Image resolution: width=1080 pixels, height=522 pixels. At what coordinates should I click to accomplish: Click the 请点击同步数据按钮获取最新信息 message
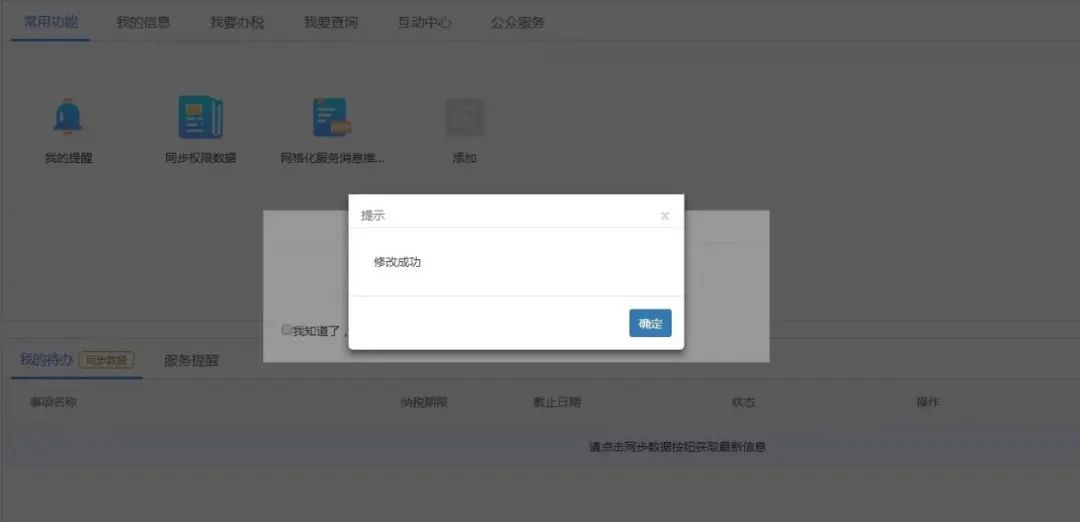click(678, 447)
